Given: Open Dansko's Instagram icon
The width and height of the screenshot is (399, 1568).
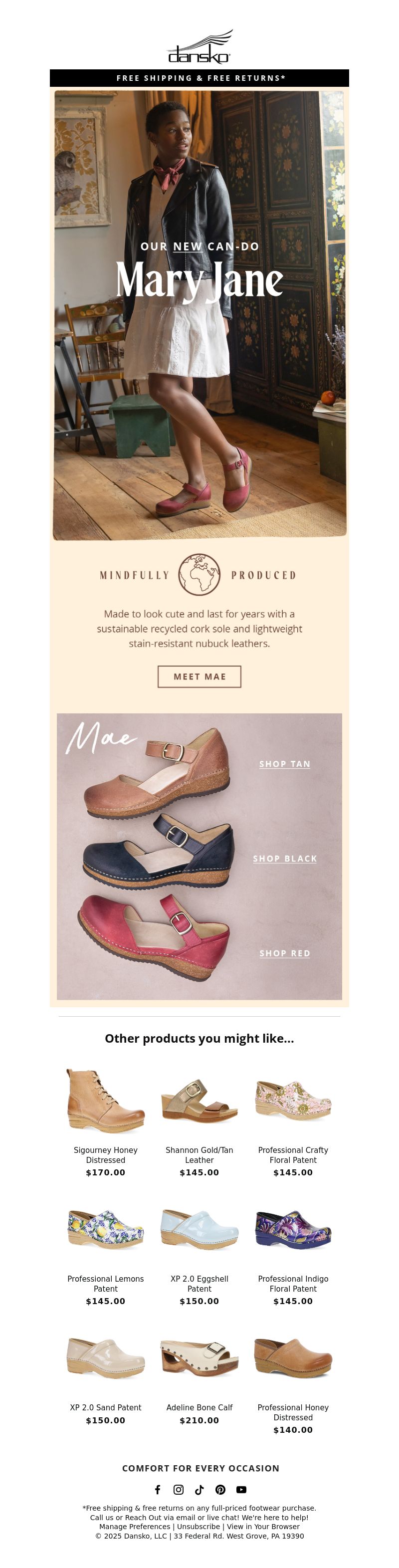Looking at the screenshot, I should (179, 1489).
